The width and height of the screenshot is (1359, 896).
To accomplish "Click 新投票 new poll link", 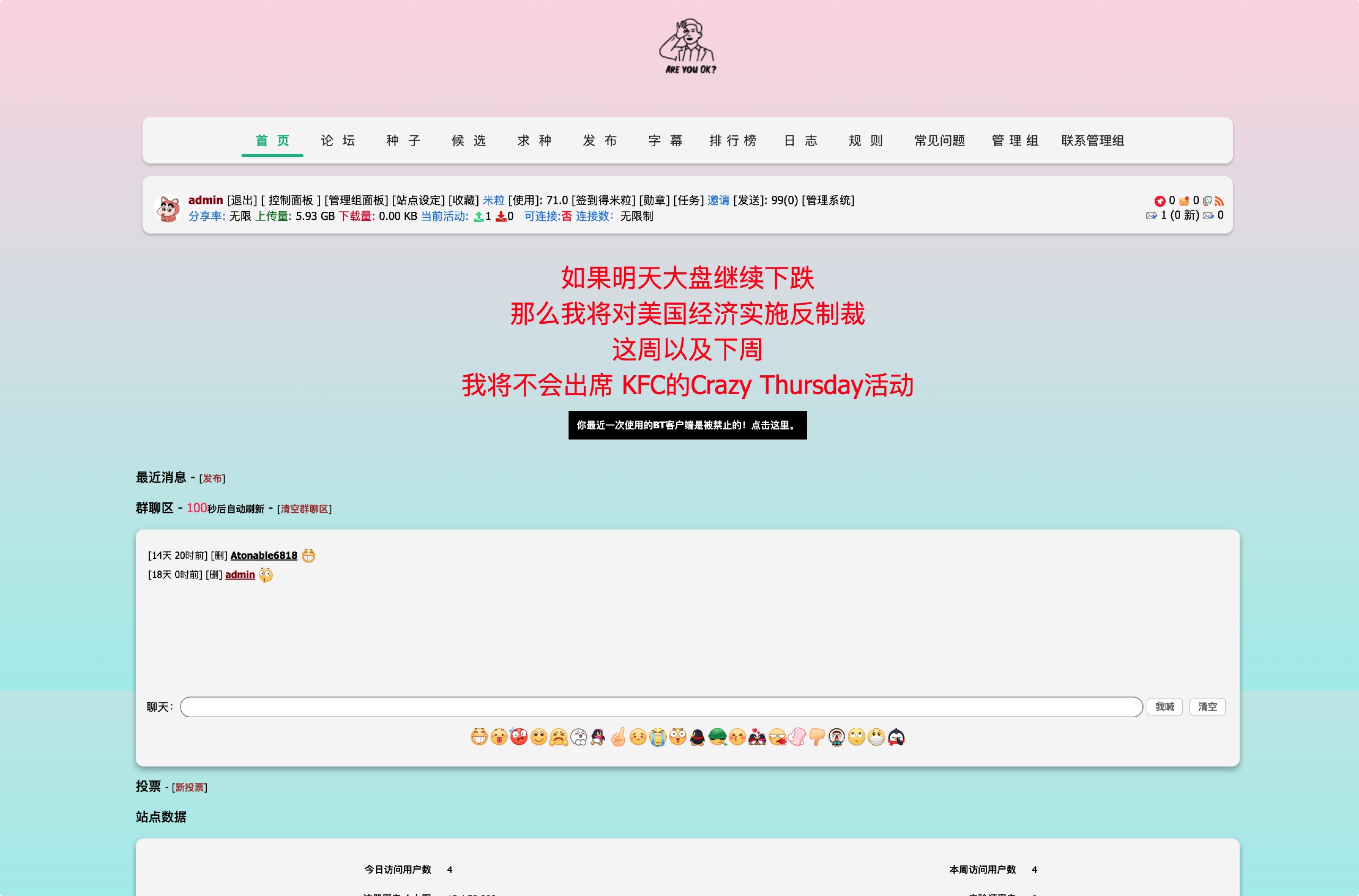I will pos(189,787).
